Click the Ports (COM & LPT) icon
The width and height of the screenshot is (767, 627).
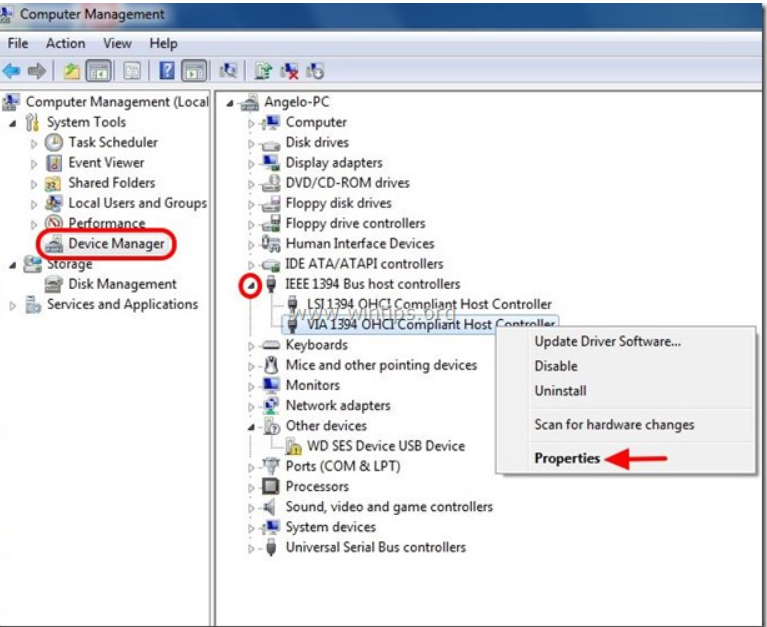tap(271, 465)
